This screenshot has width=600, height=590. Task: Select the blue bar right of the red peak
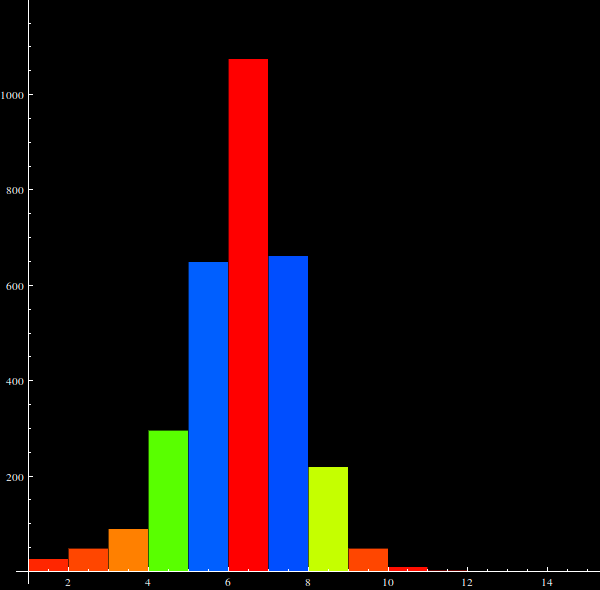click(288, 413)
